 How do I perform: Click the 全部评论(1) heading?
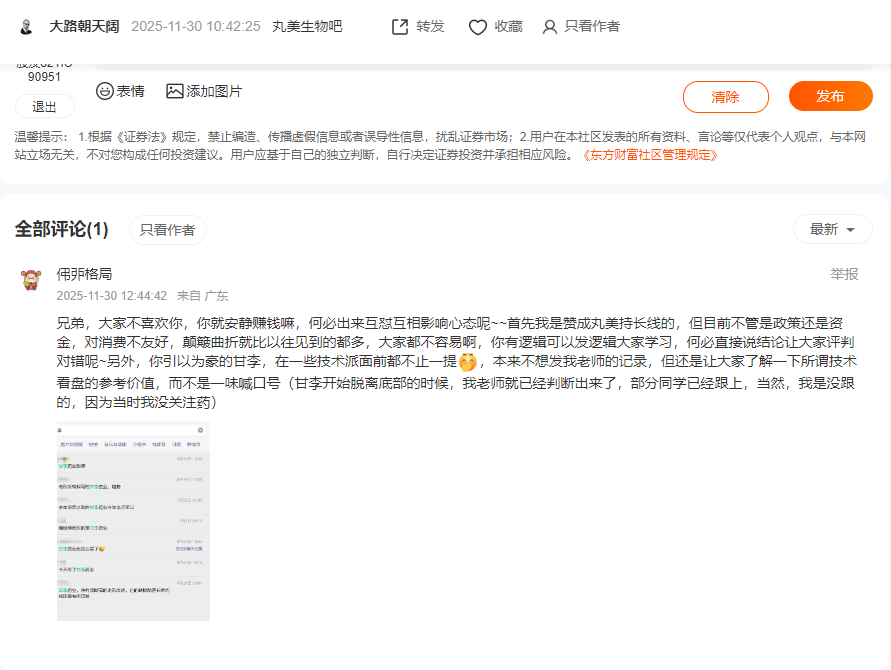[x=61, y=230]
